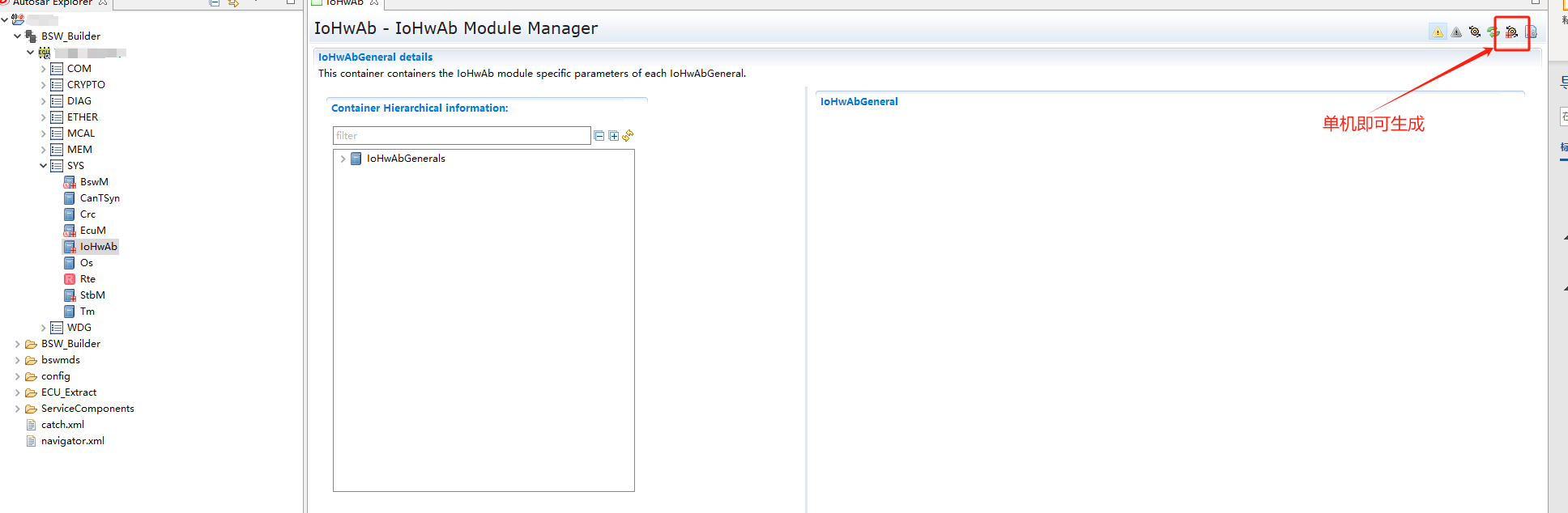The height and width of the screenshot is (513, 1568).
Task: Click the green refresh arrows icon
Action: (x=1493, y=32)
